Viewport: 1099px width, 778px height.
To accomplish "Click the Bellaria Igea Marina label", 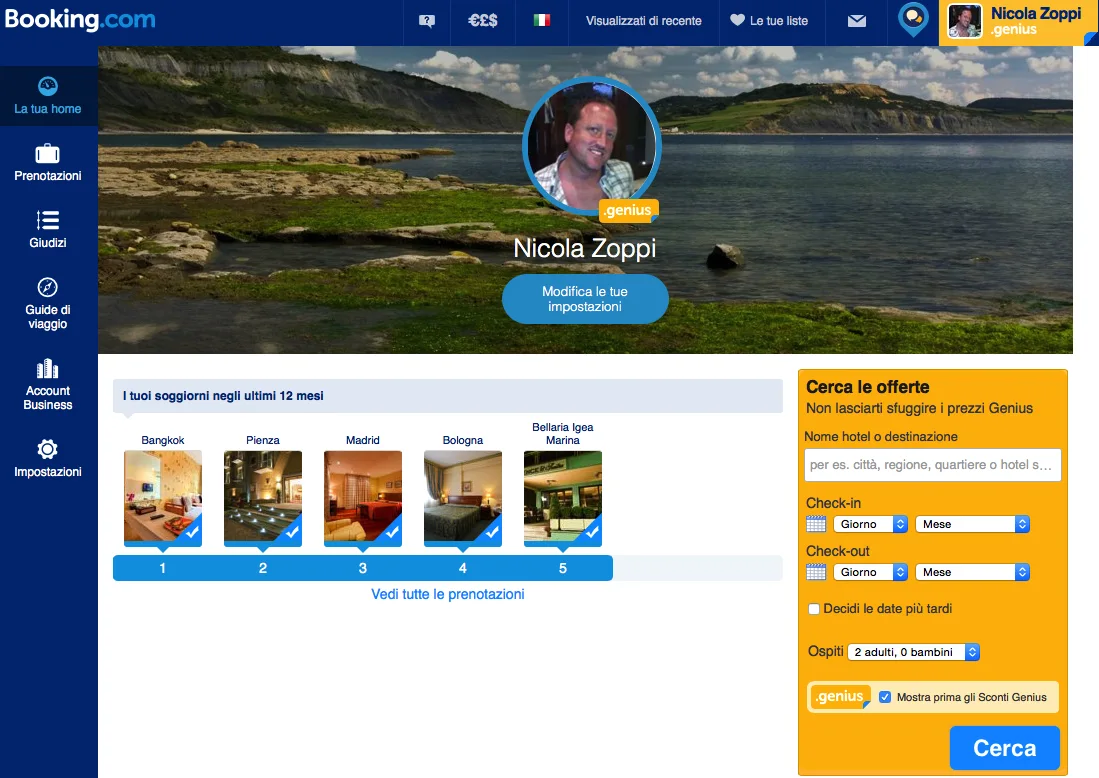I will point(563,434).
